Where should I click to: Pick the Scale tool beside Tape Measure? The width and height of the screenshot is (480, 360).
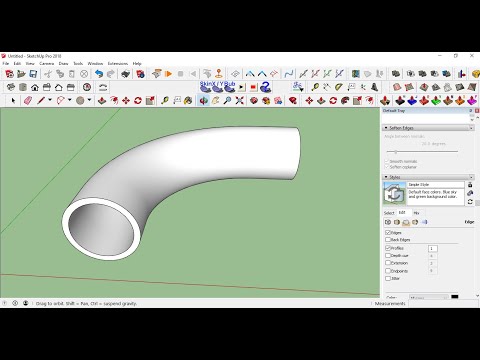click(x=150, y=100)
